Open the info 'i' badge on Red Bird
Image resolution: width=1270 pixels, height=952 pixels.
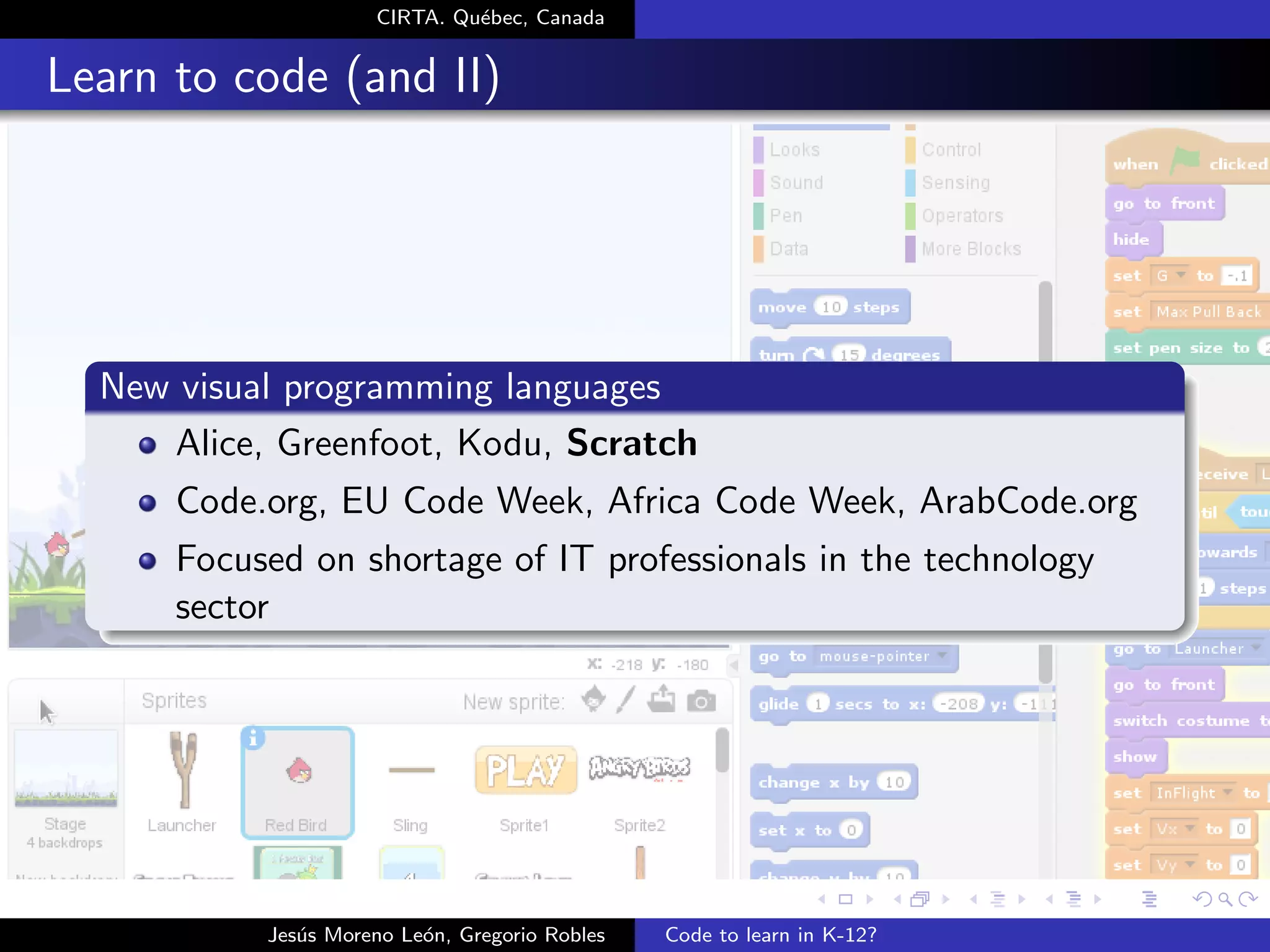point(253,738)
